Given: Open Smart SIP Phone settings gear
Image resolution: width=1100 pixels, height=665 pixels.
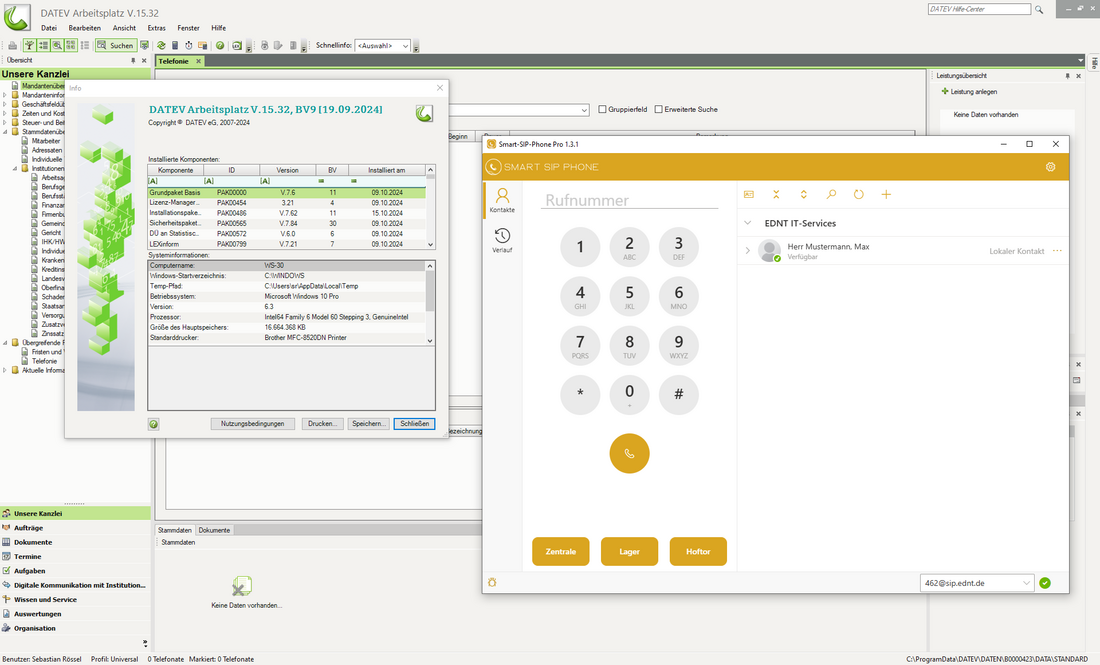Looking at the screenshot, I should [1050, 167].
